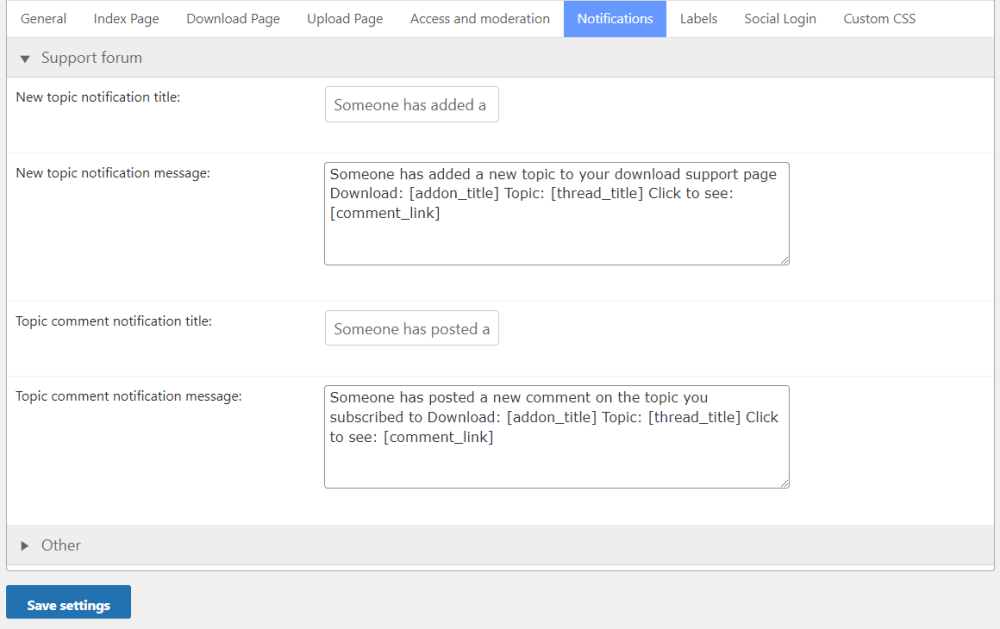Expand the Other section

tap(25, 546)
